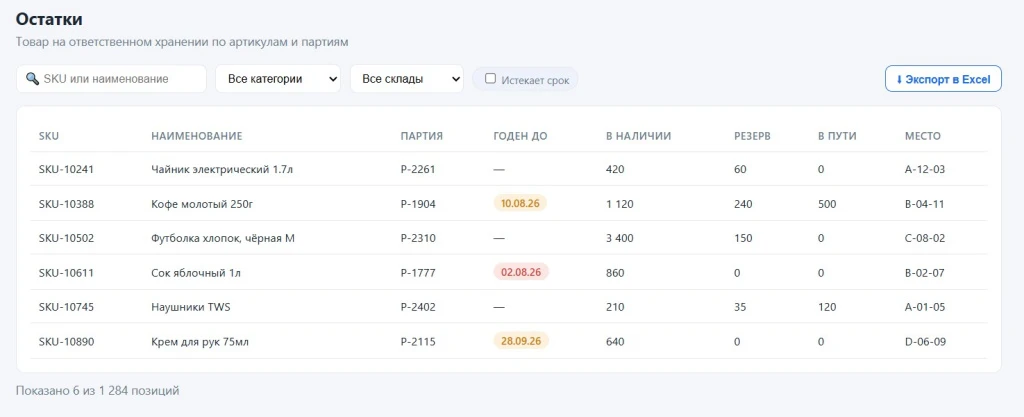
Task: Focus the SKU or name search field
Action: (111, 79)
